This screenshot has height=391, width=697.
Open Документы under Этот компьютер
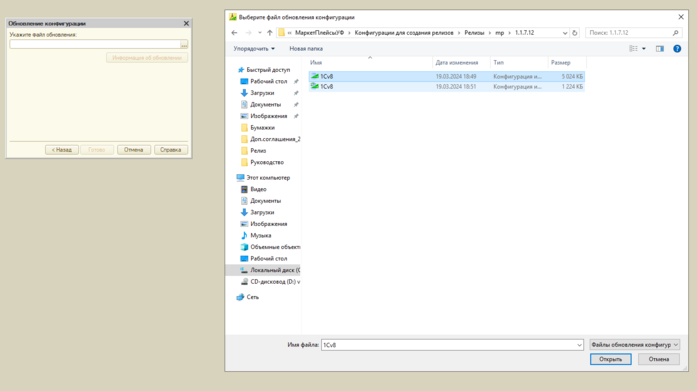pyautogui.click(x=265, y=201)
